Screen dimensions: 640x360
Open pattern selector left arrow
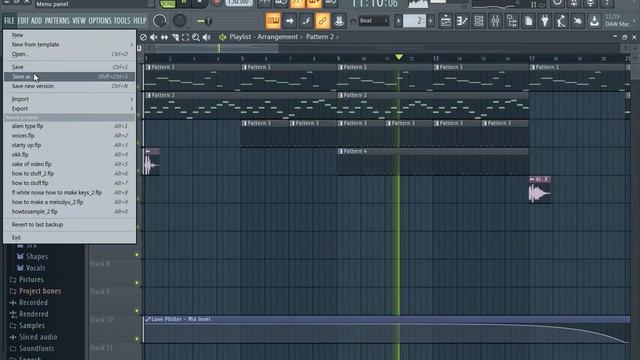click(398, 21)
